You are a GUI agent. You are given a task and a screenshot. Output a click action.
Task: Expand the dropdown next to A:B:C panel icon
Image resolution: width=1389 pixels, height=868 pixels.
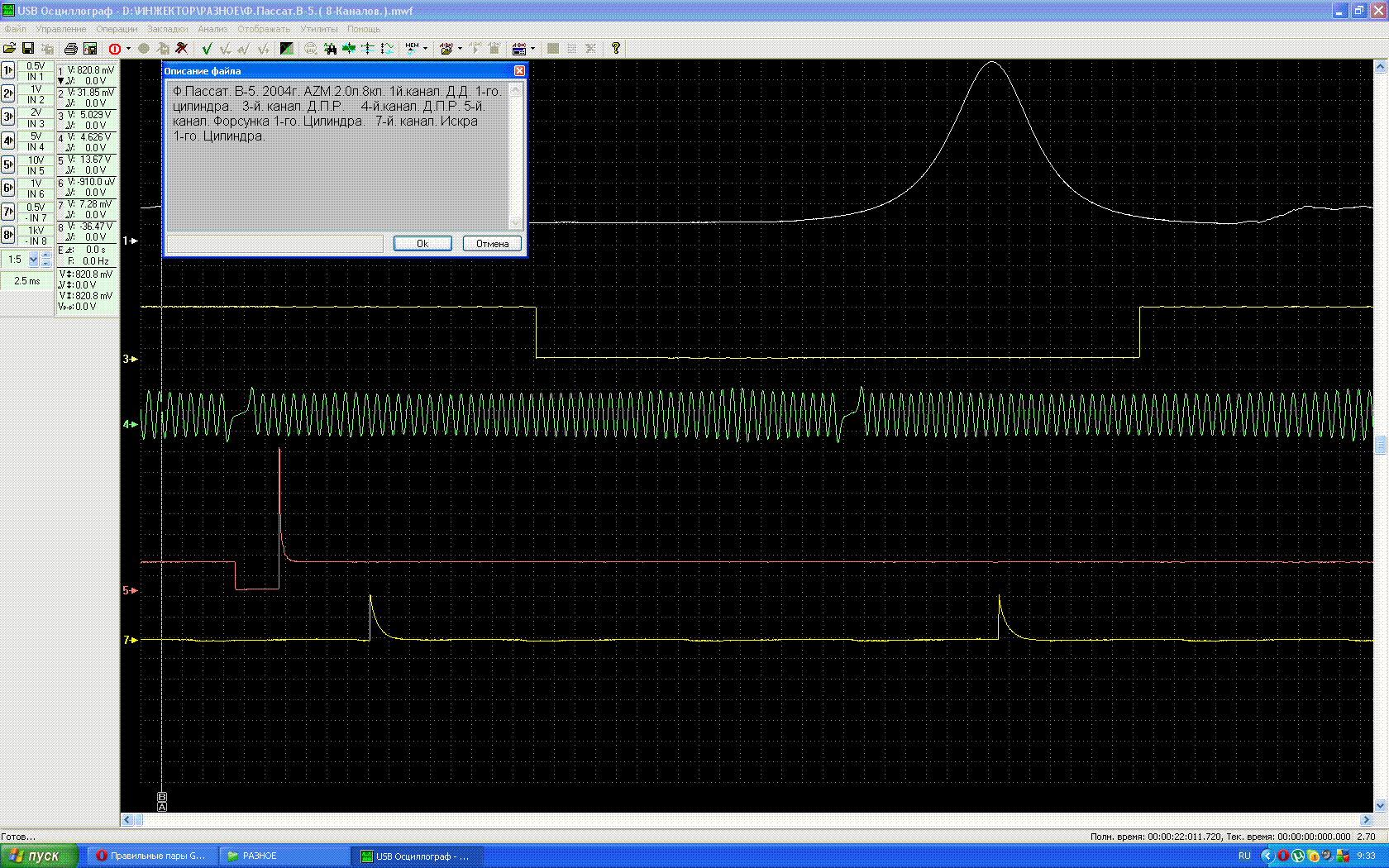coord(532,49)
